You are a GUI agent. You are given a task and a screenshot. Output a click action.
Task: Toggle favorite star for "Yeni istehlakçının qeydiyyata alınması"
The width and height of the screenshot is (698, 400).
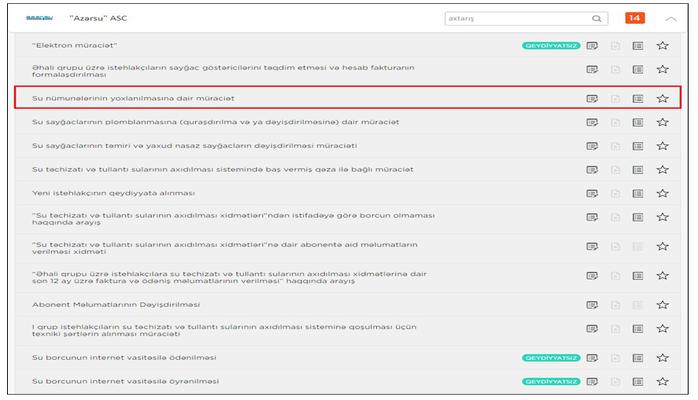662,192
